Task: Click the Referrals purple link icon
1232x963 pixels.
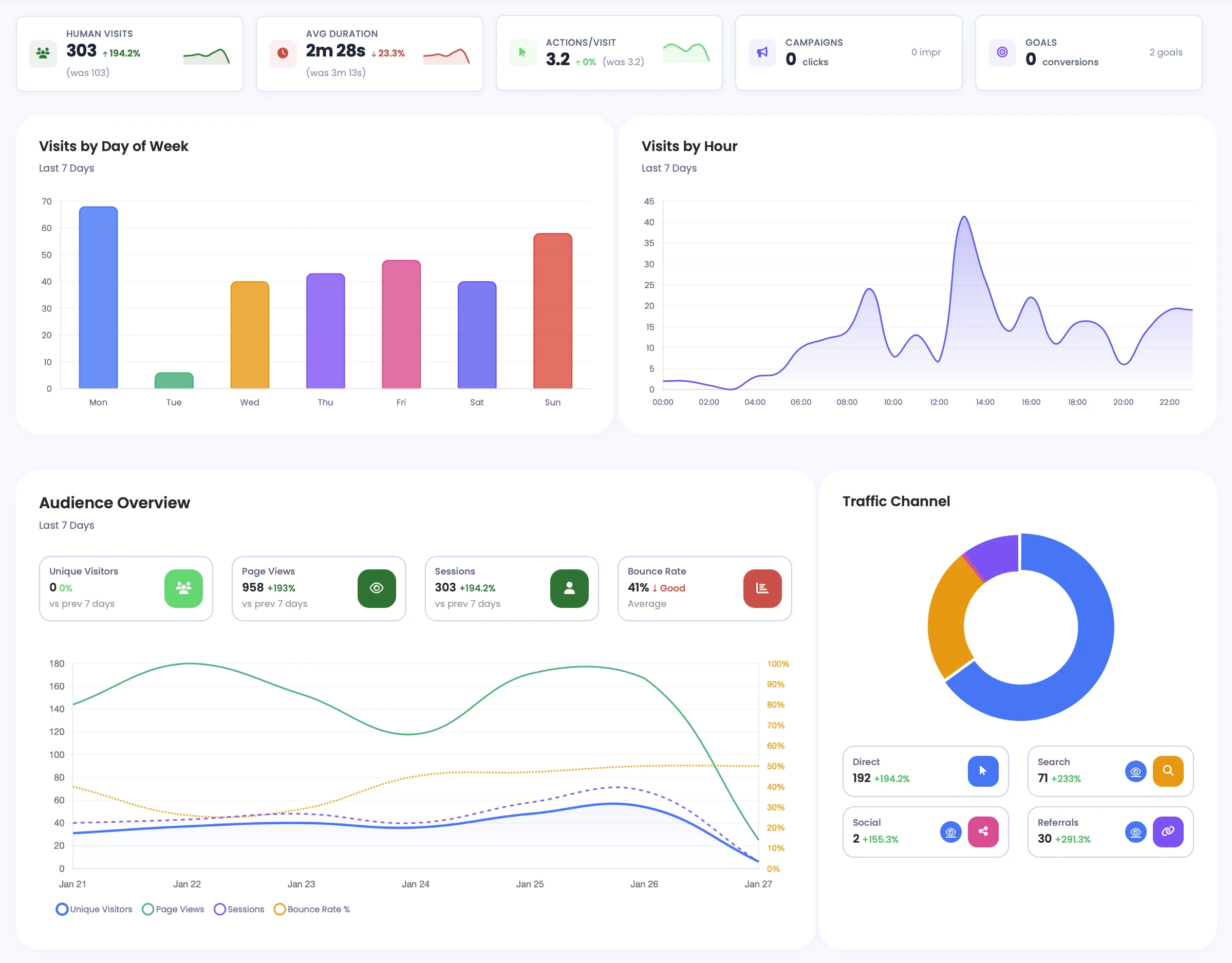Action: pyautogui.click(x=1168, y=831)
